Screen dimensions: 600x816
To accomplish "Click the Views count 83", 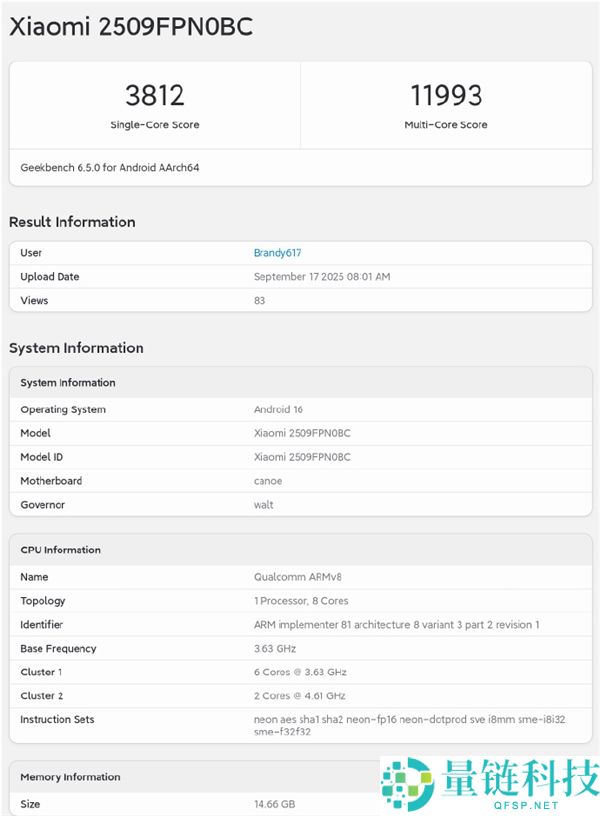I will [260, 301].
